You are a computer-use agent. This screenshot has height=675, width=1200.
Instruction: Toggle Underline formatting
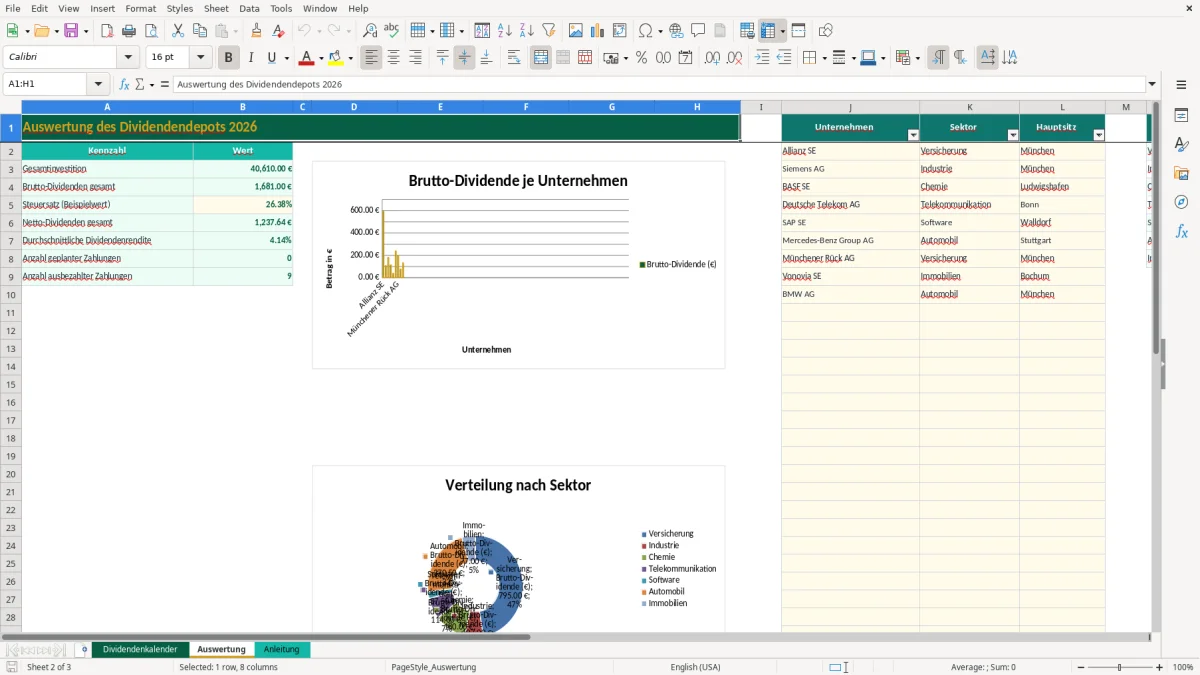click(271, 58)
